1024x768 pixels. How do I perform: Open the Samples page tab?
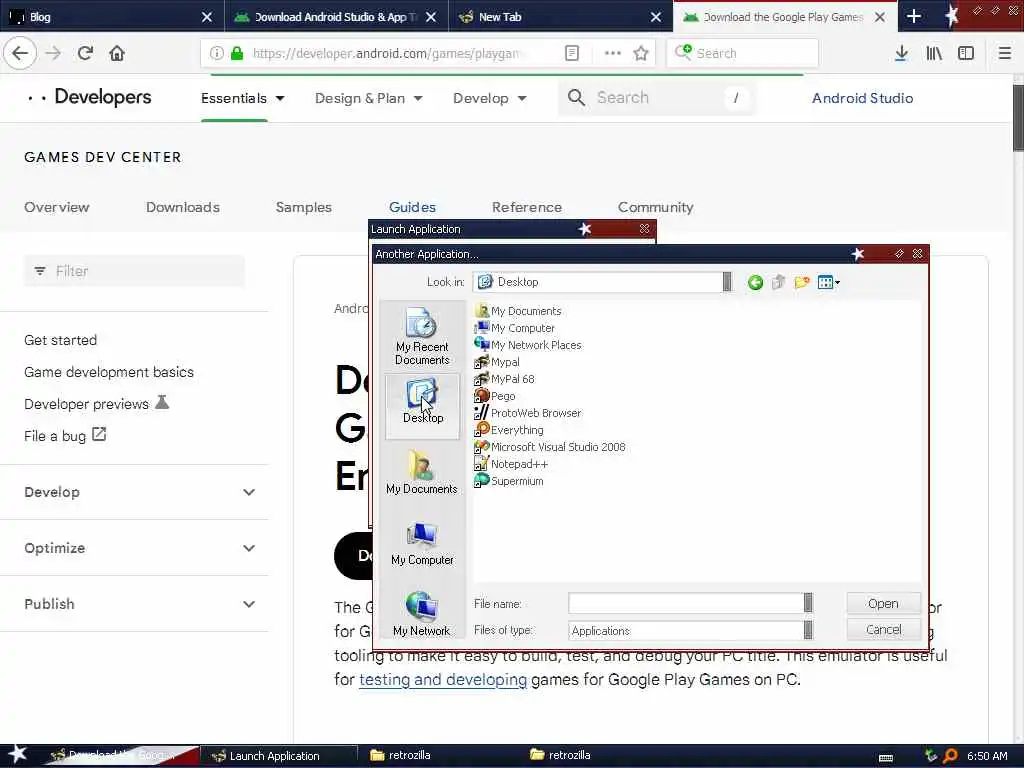[x=304, y=207]
